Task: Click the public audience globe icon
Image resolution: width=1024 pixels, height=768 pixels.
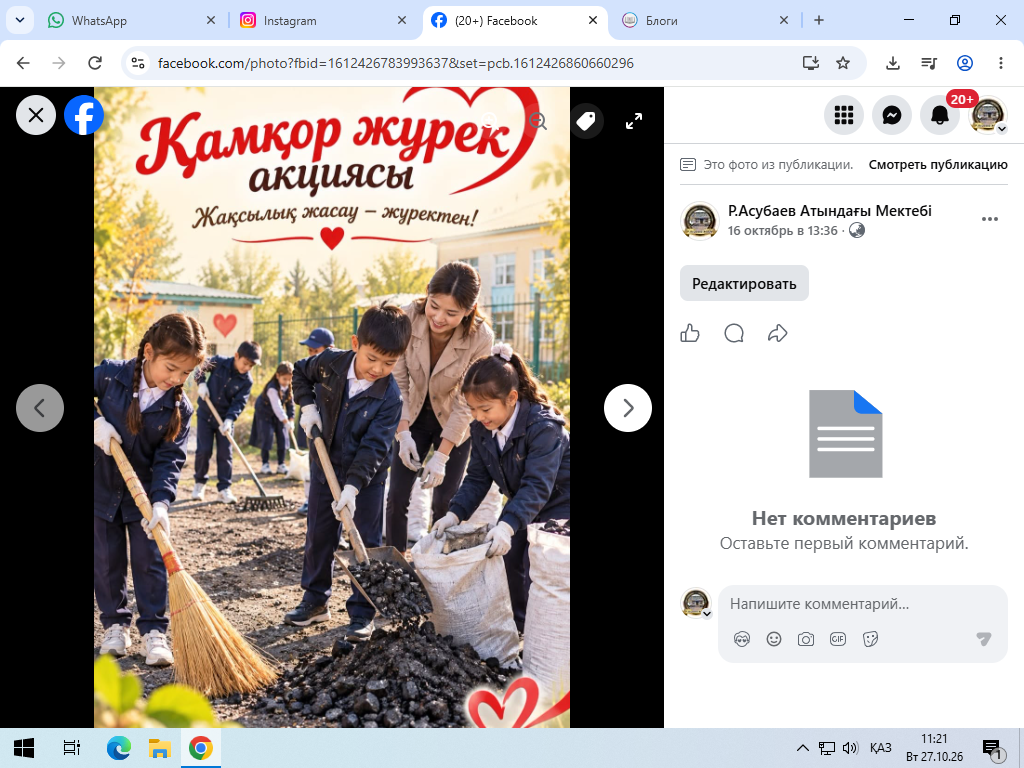Action: (857, 231)
